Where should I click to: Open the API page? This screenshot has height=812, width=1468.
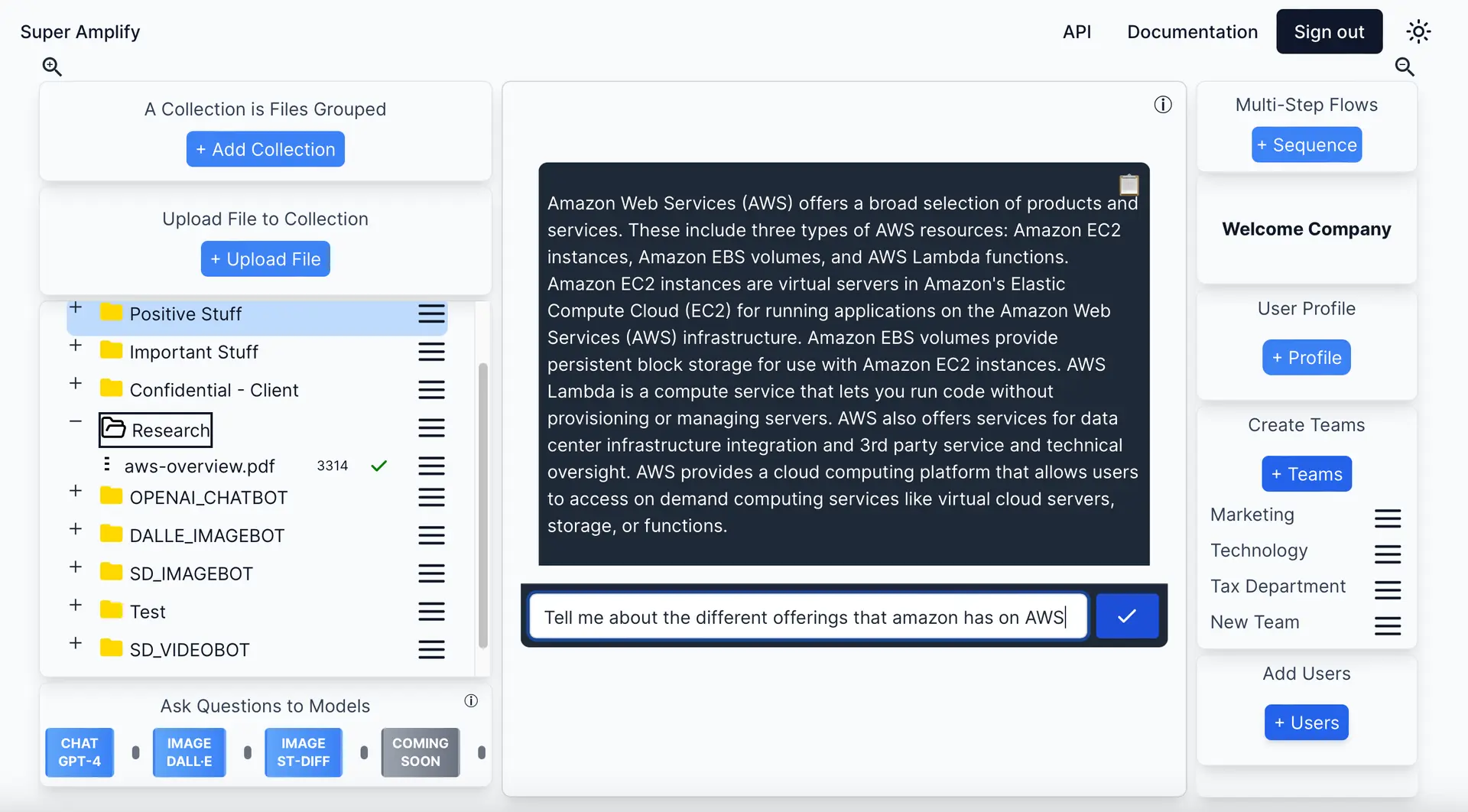pyautogui.click(x=1077, y=31)
